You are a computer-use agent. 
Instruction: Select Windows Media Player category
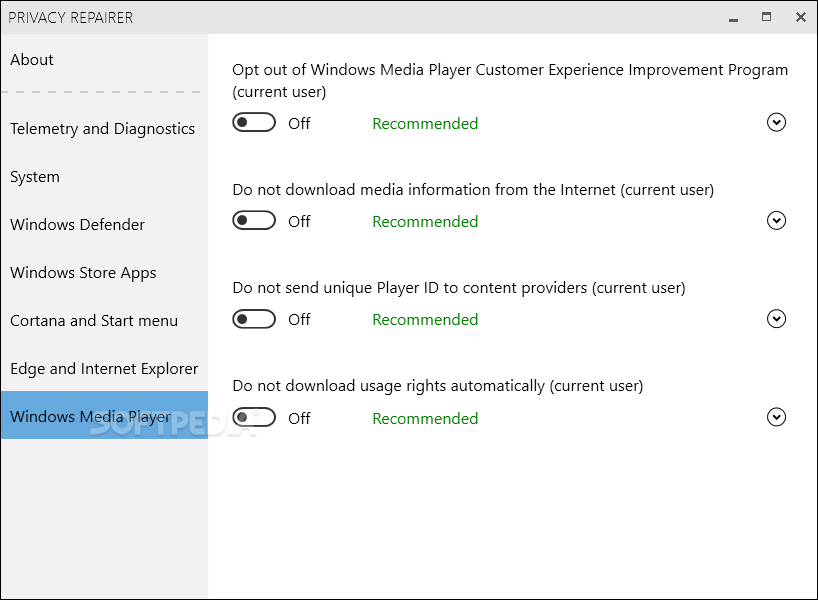click(104, 415)
